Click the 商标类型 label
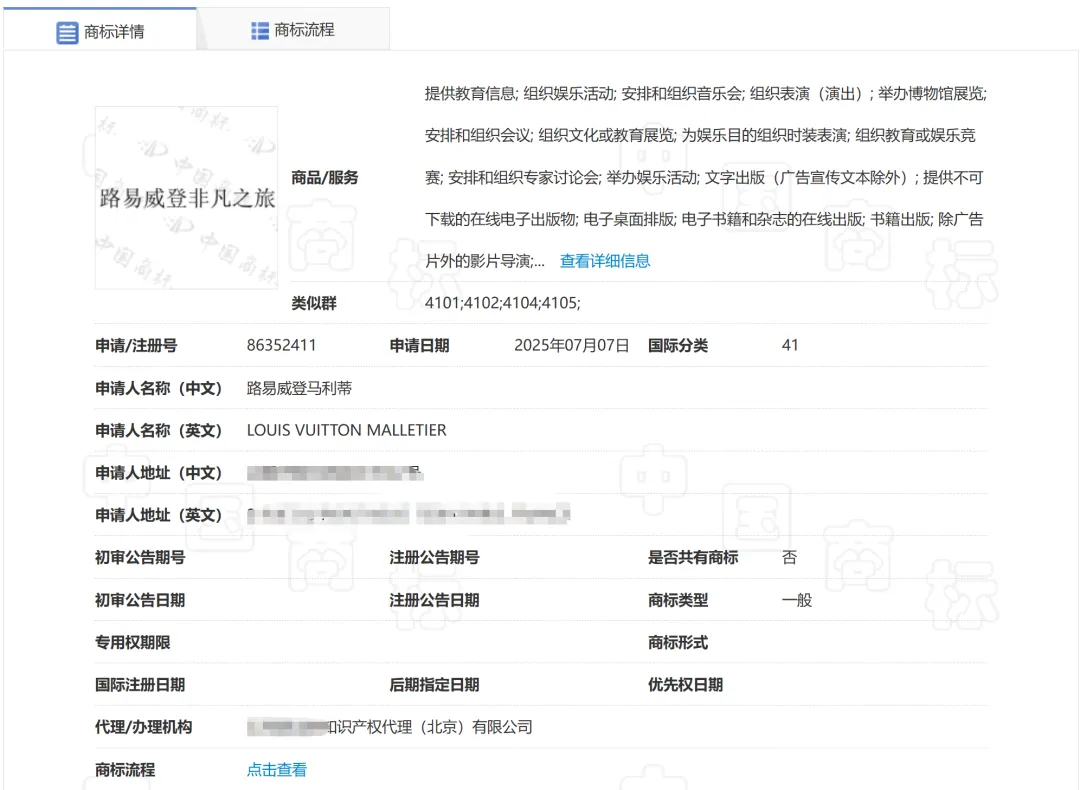The width and height of the screenshot is (1080, 790). pos(678,600)
